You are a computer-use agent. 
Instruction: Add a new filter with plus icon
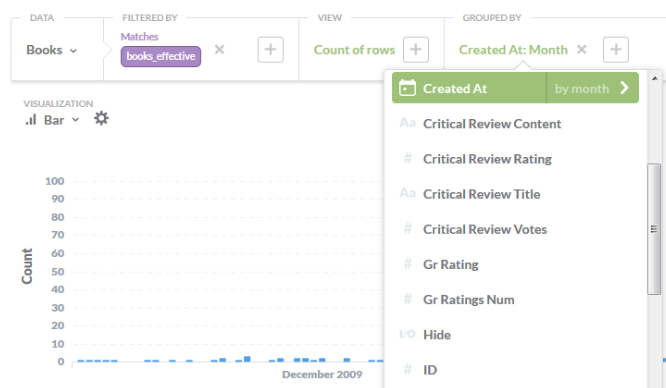click(271, 50)
